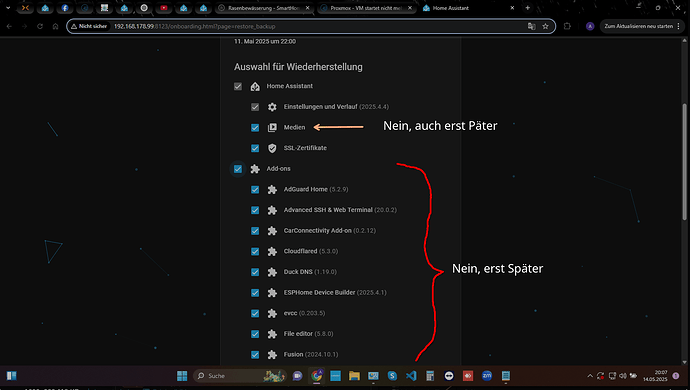Bookmark this page with the star icon
Screen dimensions: 690x390
point(546,26)
